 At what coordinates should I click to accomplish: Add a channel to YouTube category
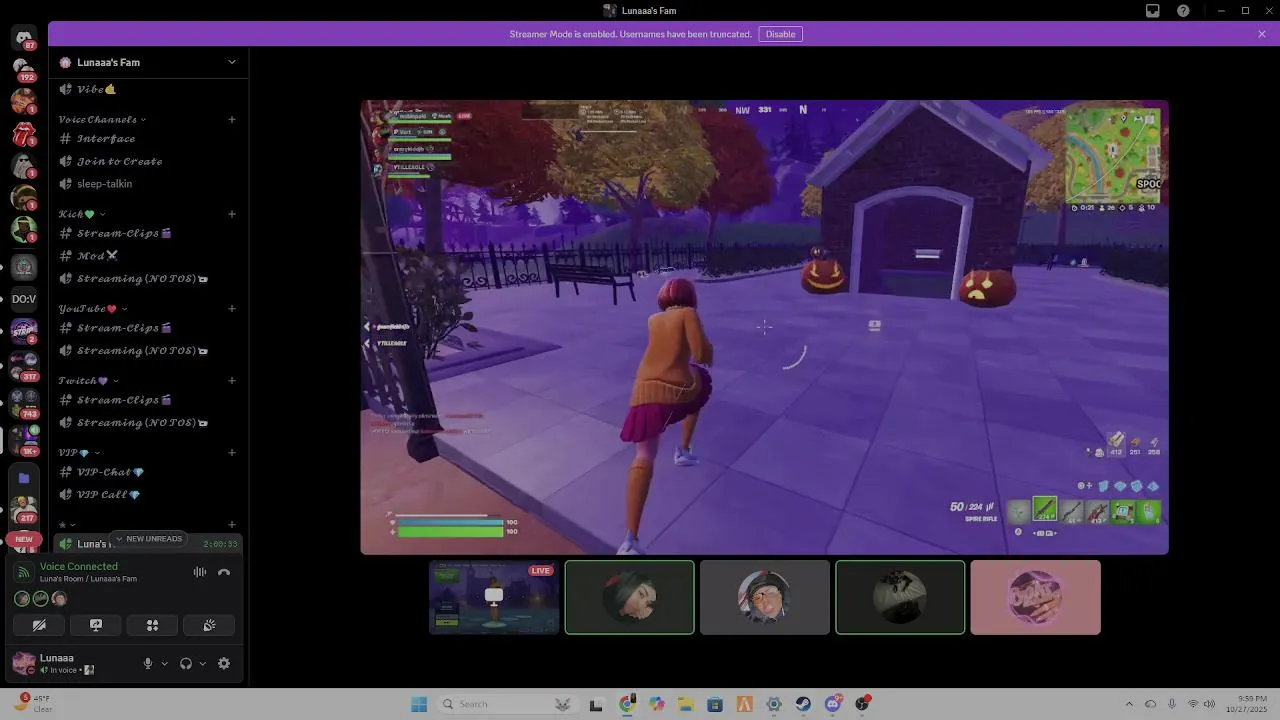232,309
